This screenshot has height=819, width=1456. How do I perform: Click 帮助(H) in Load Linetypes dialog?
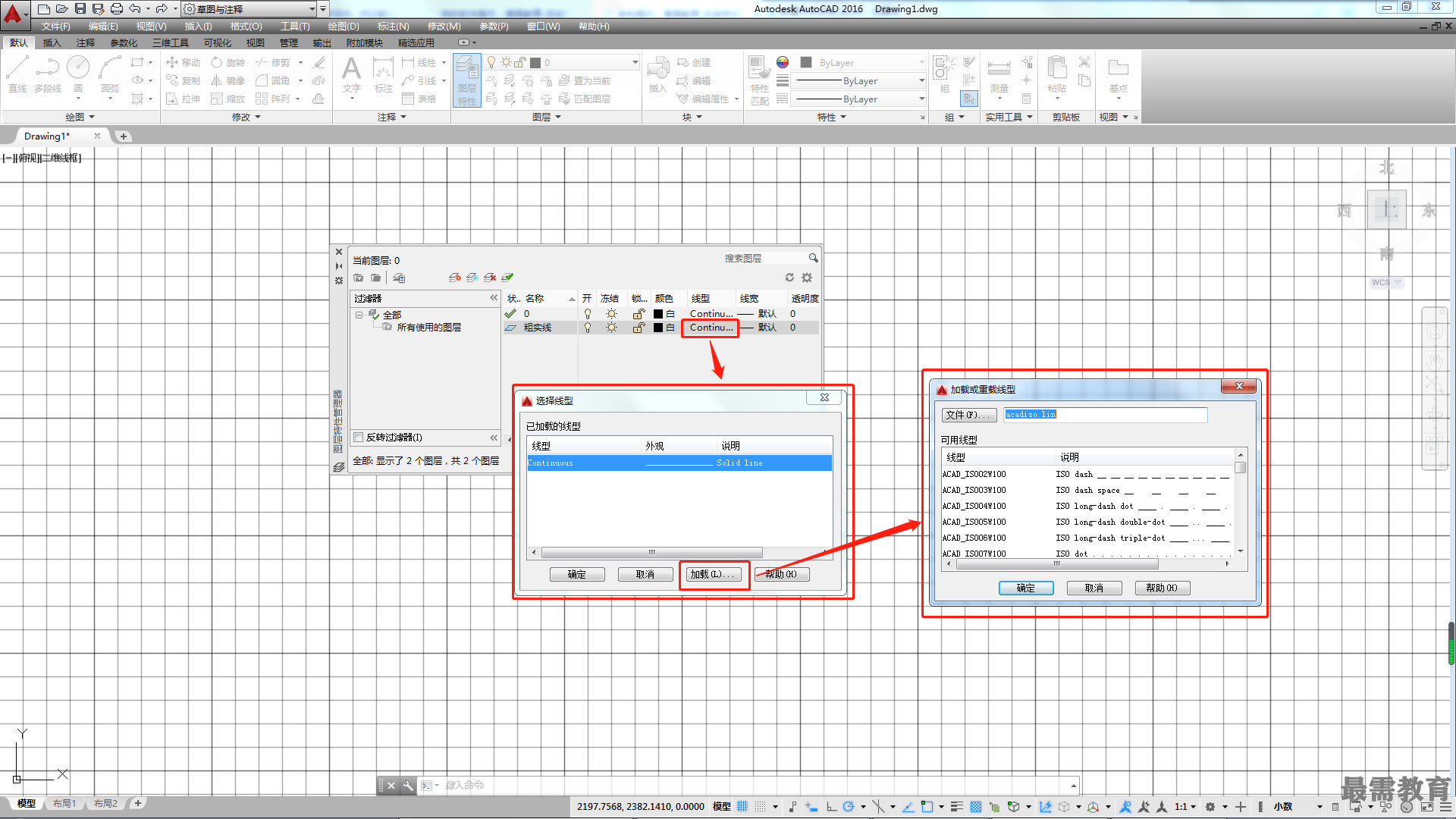click(x=1162, y=588)
